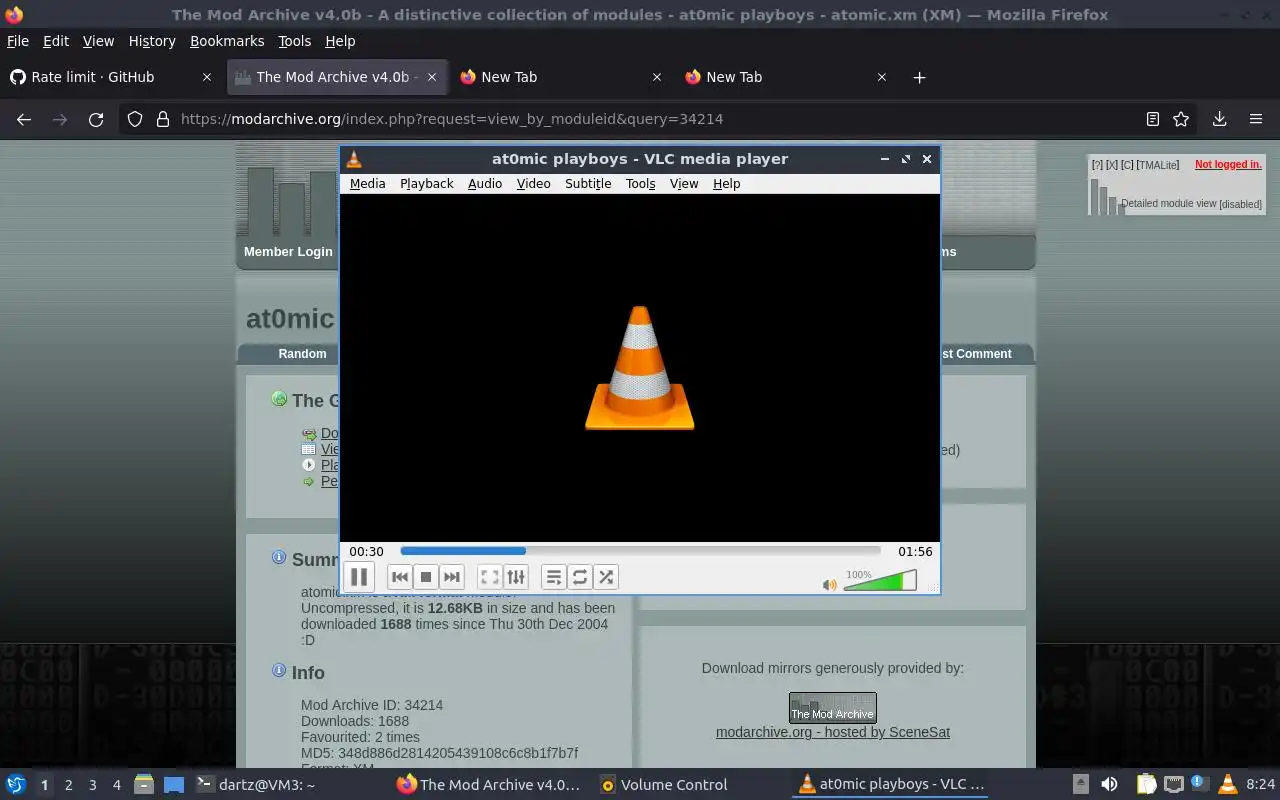Seek in the VLC playback progress bar
Screen dimensions: 1280x800
coord(640,551)
